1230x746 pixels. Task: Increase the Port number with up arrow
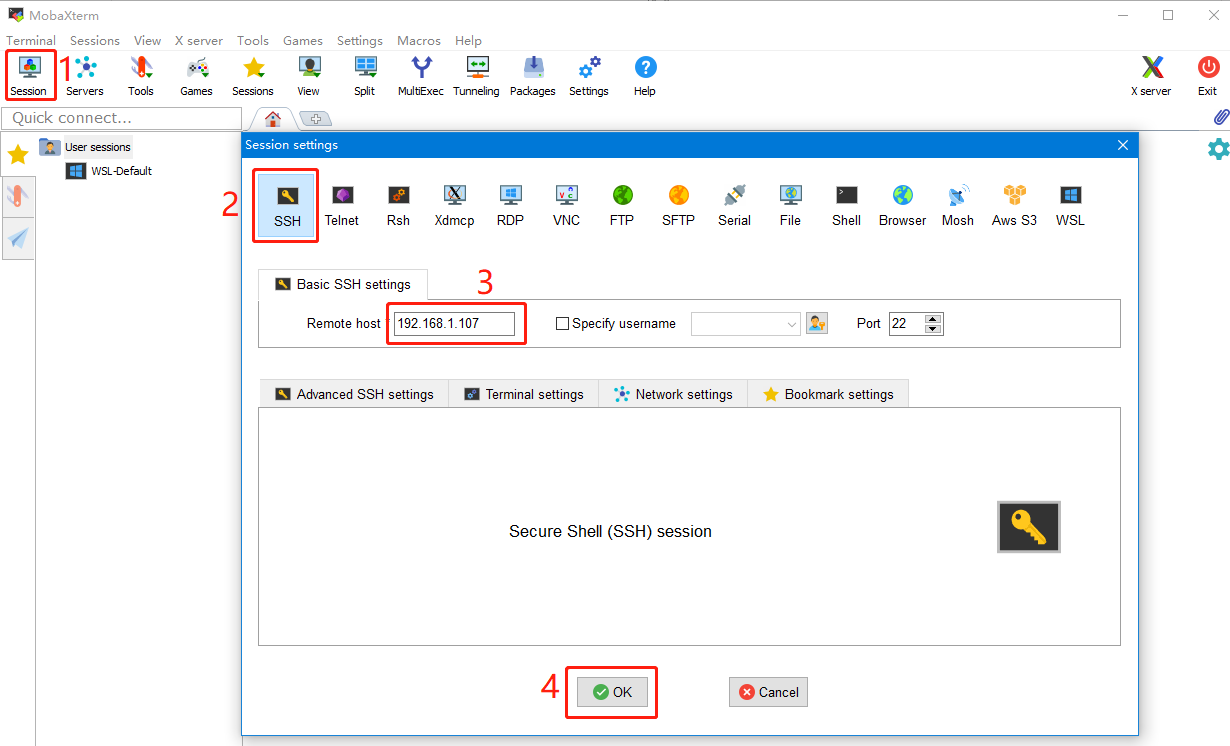point(933,319)
